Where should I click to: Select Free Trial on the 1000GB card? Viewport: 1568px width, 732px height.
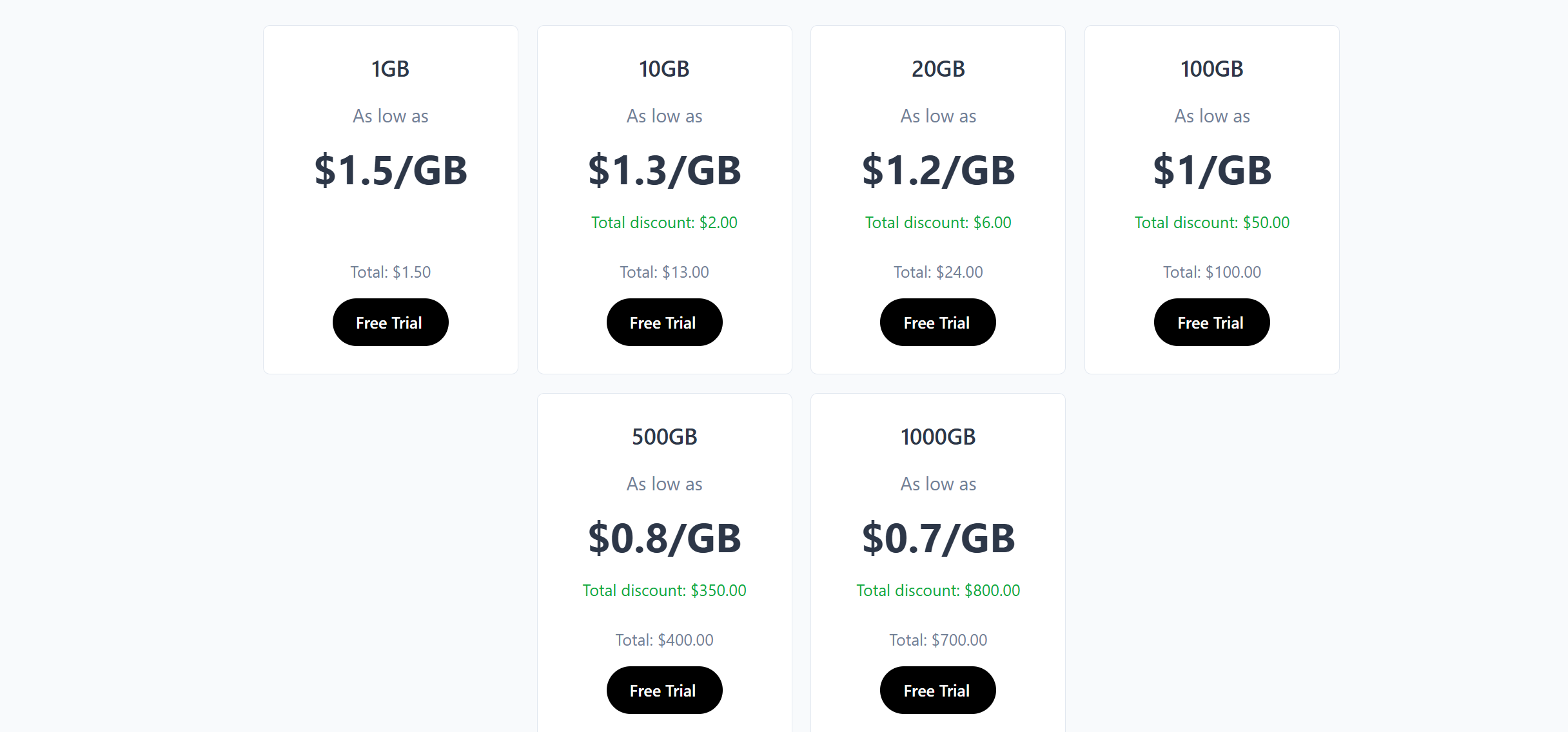pyautogui.click(x=937, y=690)
